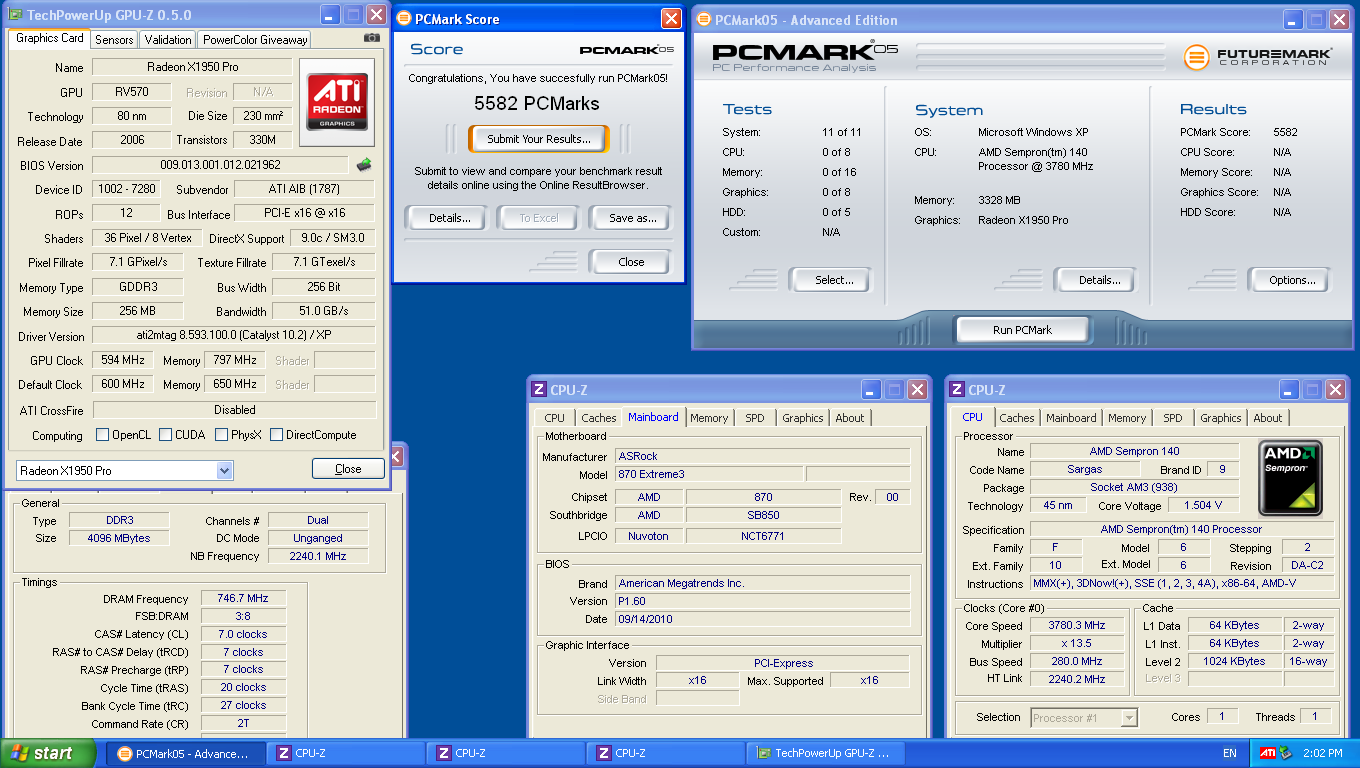Toggle the CUDA checkbox in GPU-Z
This screenshot has height=768, width=1360.
pyautogui.click(x=164, y=435)
